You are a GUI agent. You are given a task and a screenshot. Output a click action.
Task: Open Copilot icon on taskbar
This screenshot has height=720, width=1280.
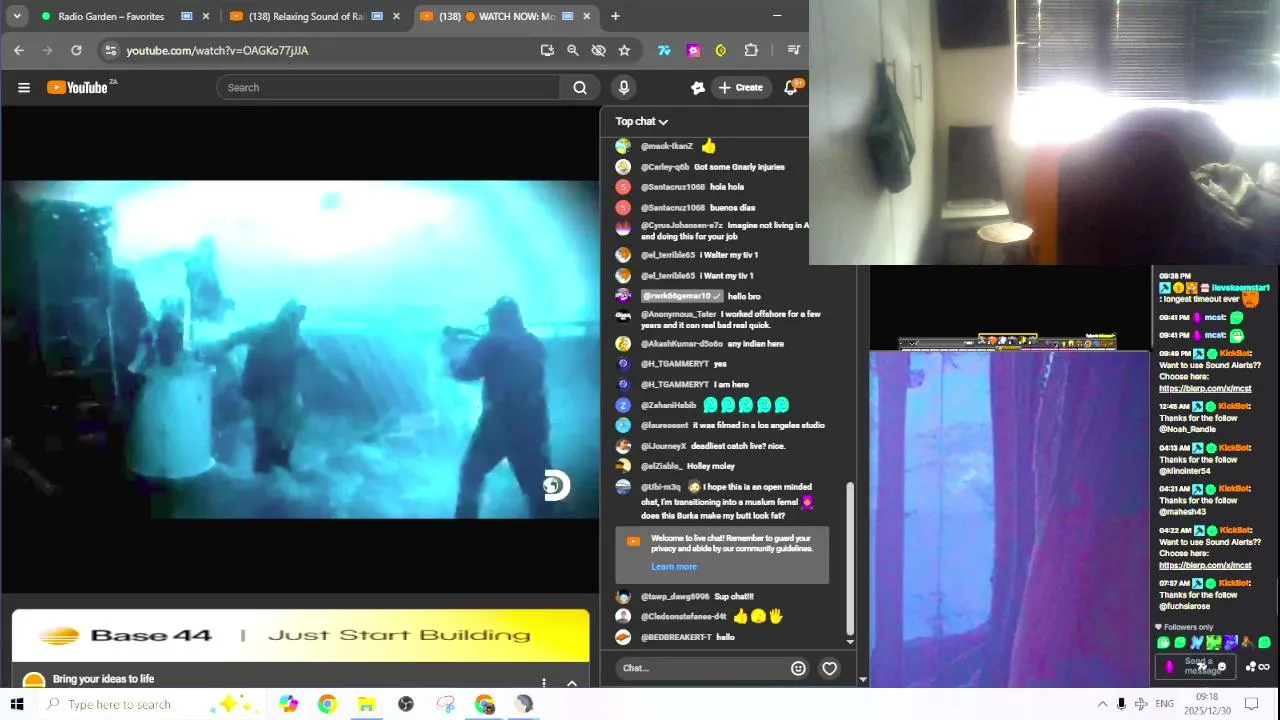pos(289,705)
